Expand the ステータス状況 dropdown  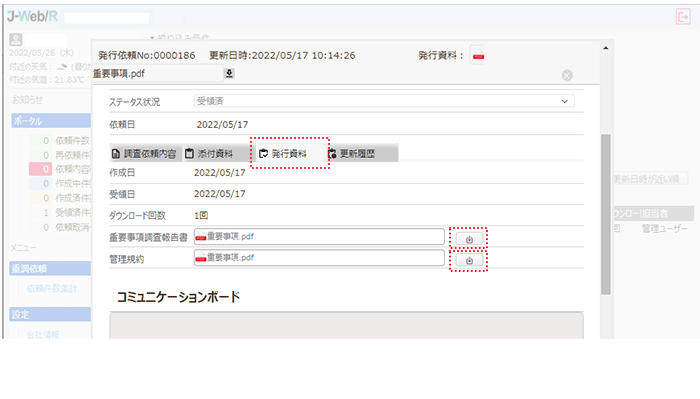pyautogui.click(x=384, y=101)
